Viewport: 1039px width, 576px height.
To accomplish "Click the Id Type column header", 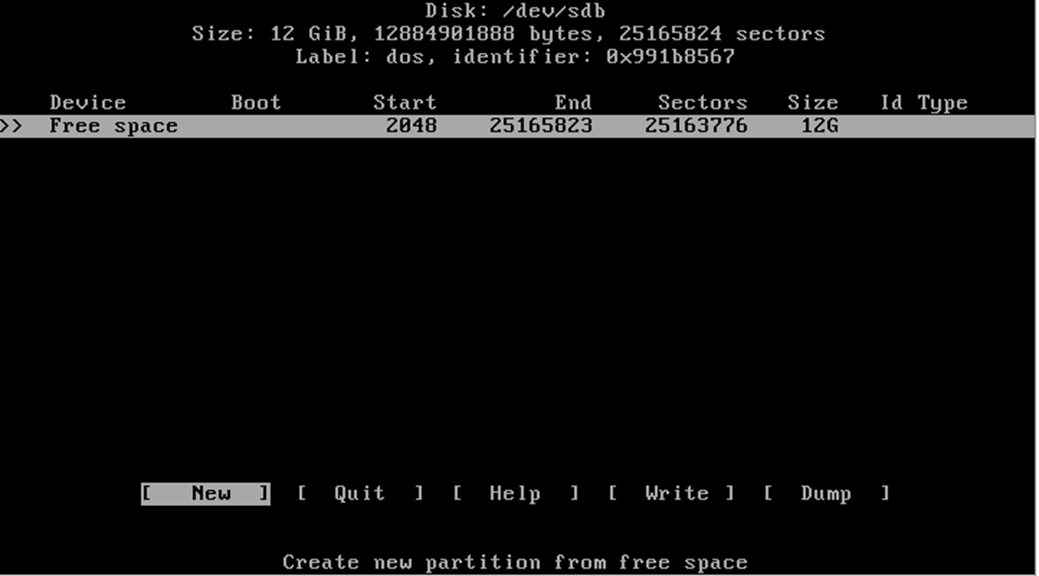I will pyautogui.click(x=923, y=103).
